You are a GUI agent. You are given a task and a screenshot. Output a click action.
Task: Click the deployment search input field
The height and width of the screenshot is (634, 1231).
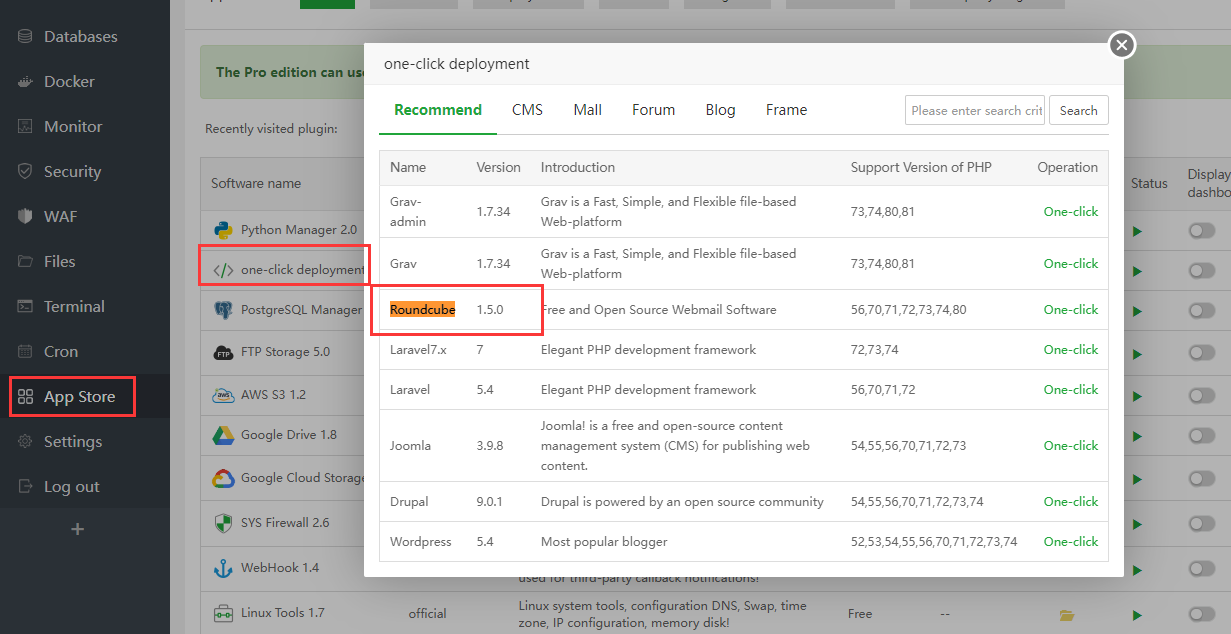click(975, 110)
